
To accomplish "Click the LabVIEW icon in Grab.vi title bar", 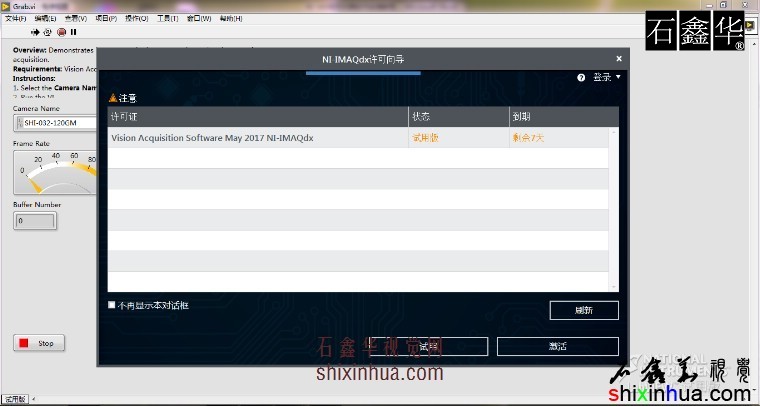I will (6, 6).
